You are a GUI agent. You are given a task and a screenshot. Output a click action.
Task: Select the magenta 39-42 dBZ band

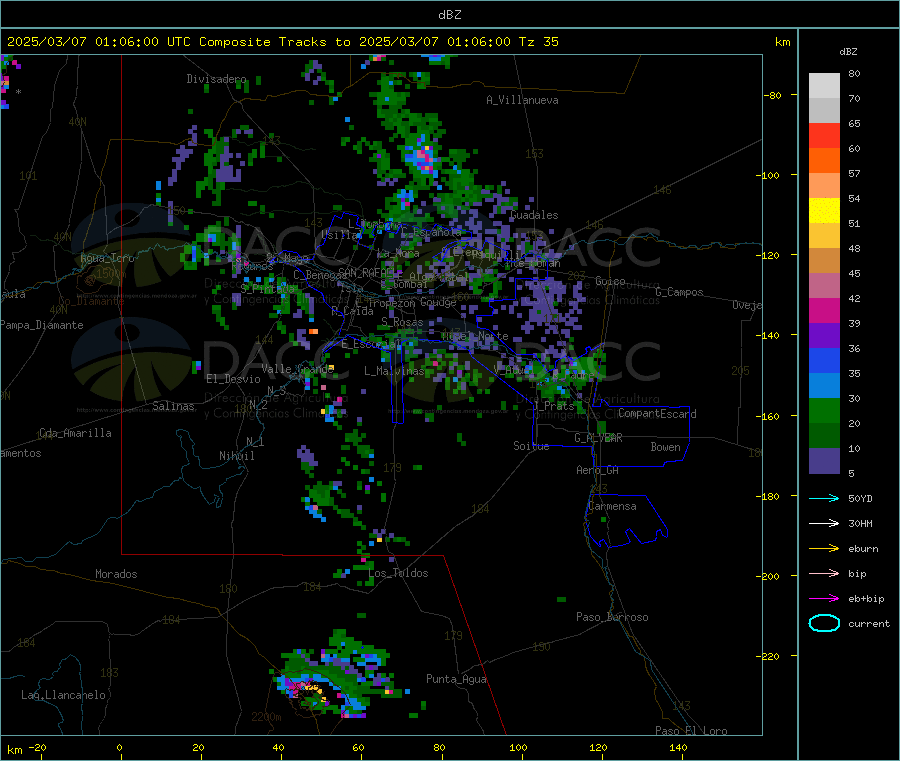(x=824, y=310)
